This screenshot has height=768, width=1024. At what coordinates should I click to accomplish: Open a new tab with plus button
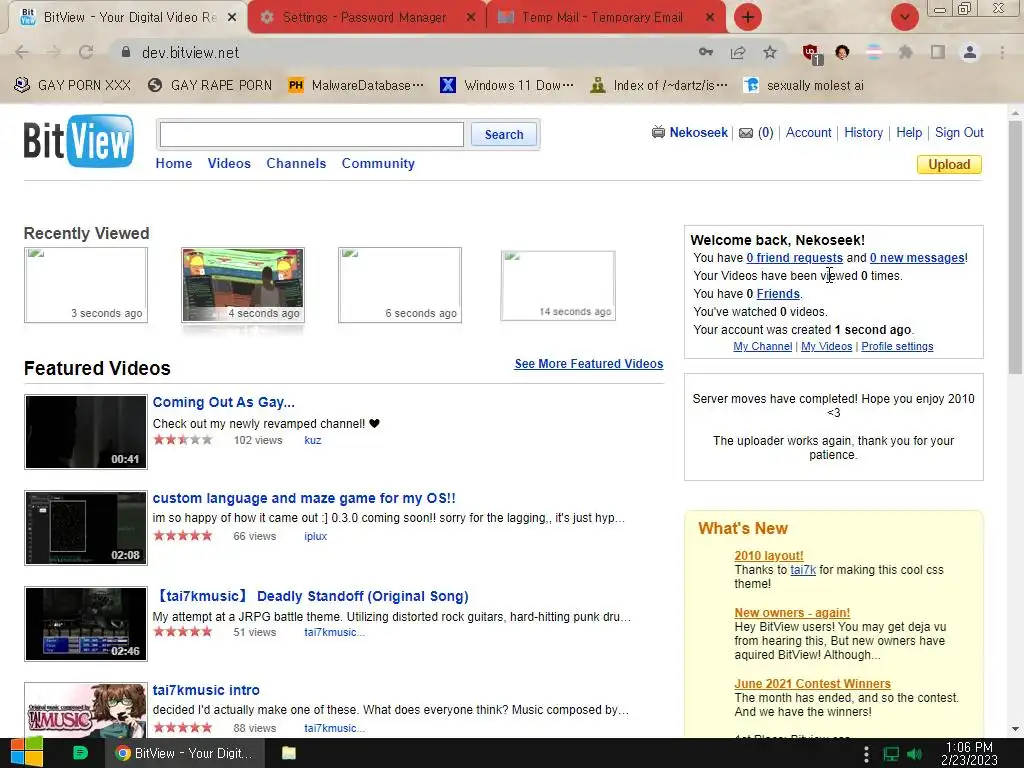748,17
